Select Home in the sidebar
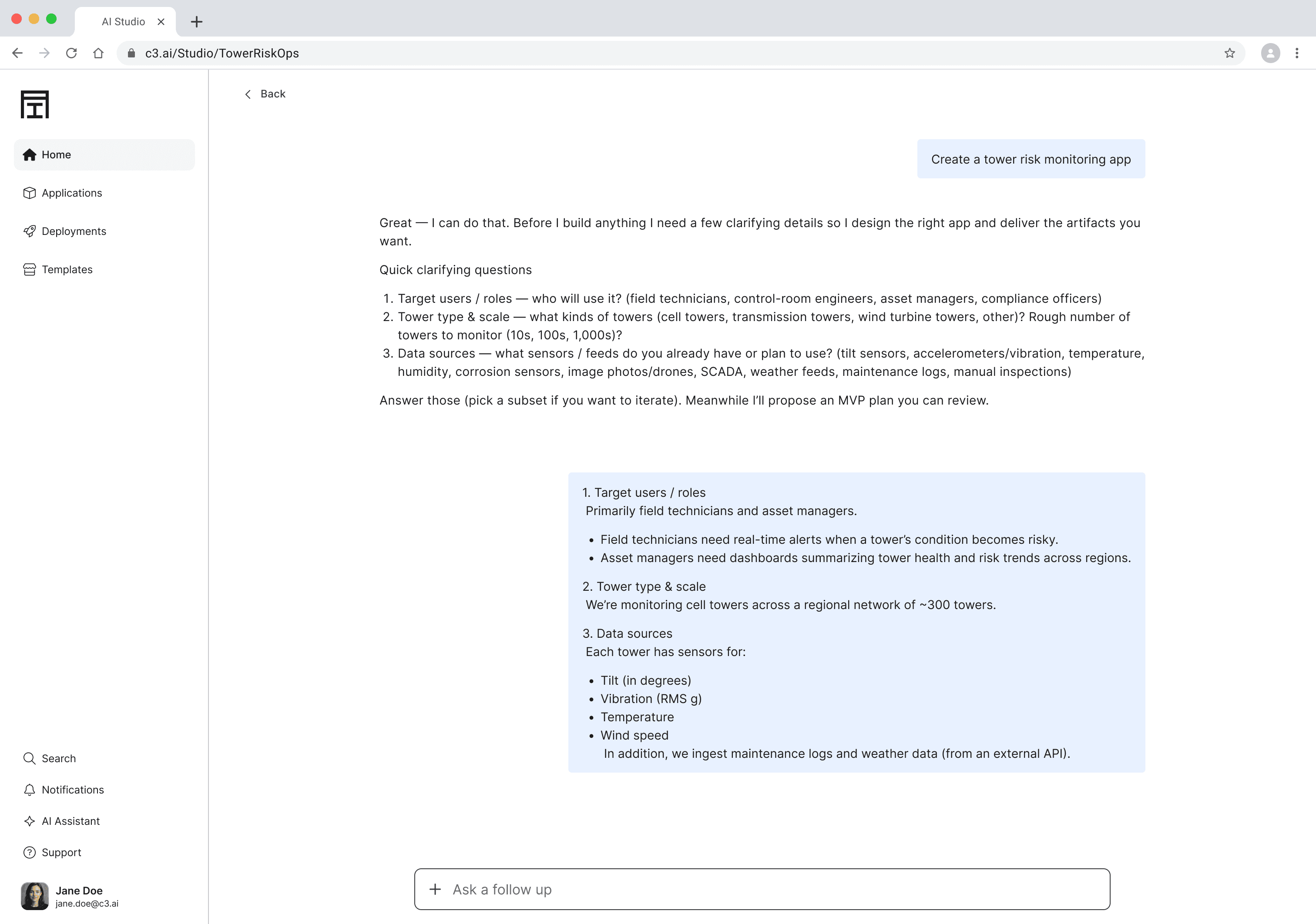Screen dimensions: 1316x924 point(56,155)
